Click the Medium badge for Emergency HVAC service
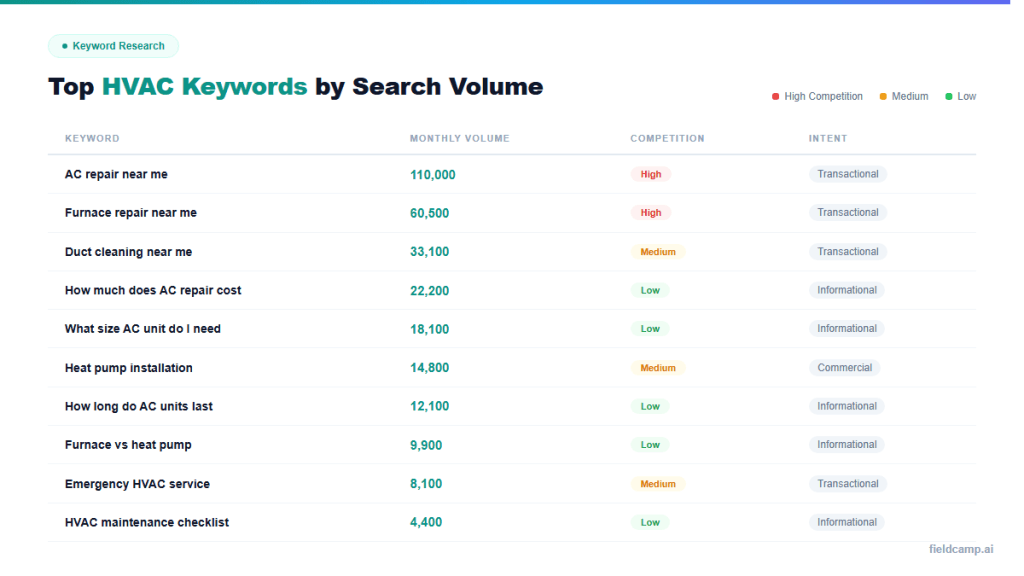Screen dimensions: 1024x576 (657, 483)
